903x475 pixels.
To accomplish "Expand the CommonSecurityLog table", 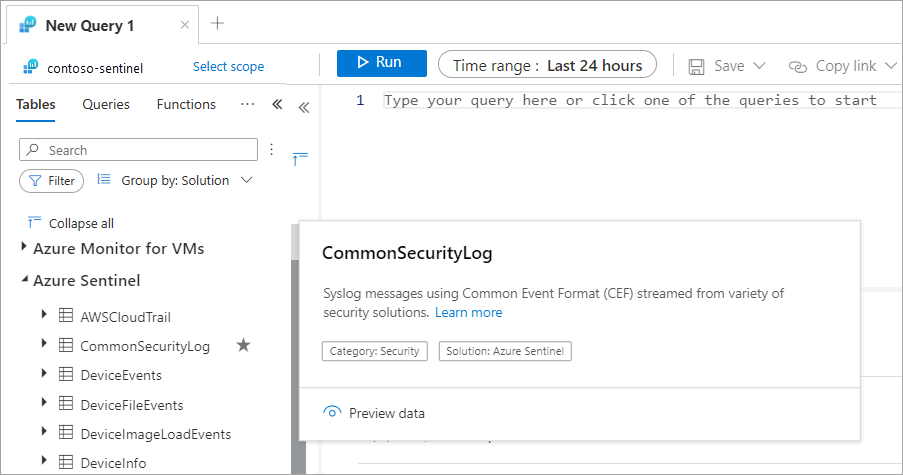I will pos(44,344).
